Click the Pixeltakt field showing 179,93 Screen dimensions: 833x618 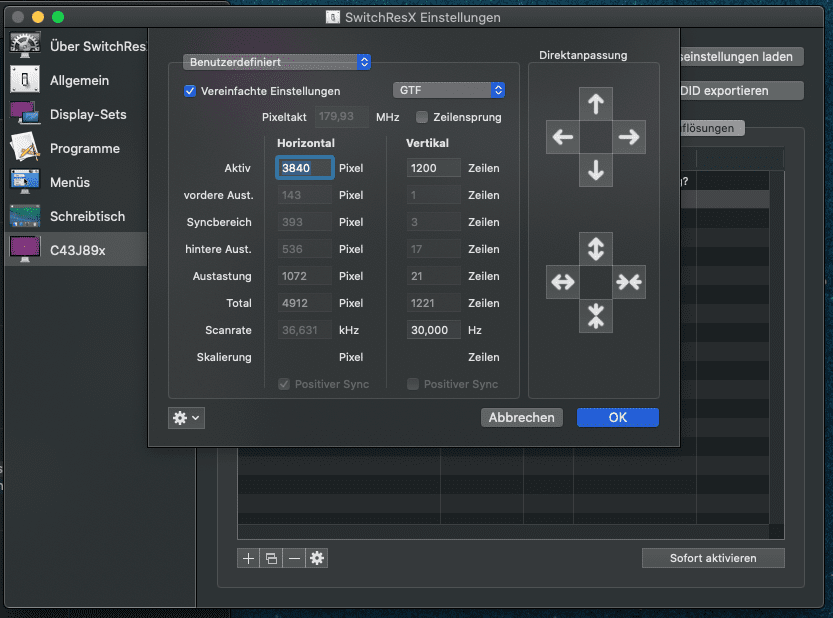342,117
